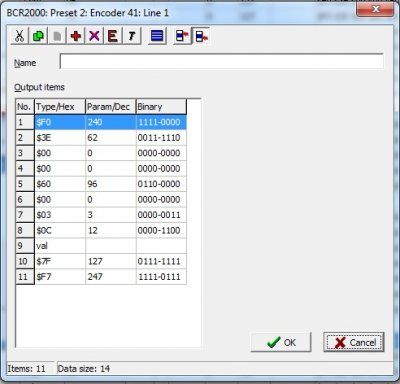Screen dimensions: 400x384
Task: Click the red plus Insert icon
Action: pyautogui.click(x=76, y=36)
